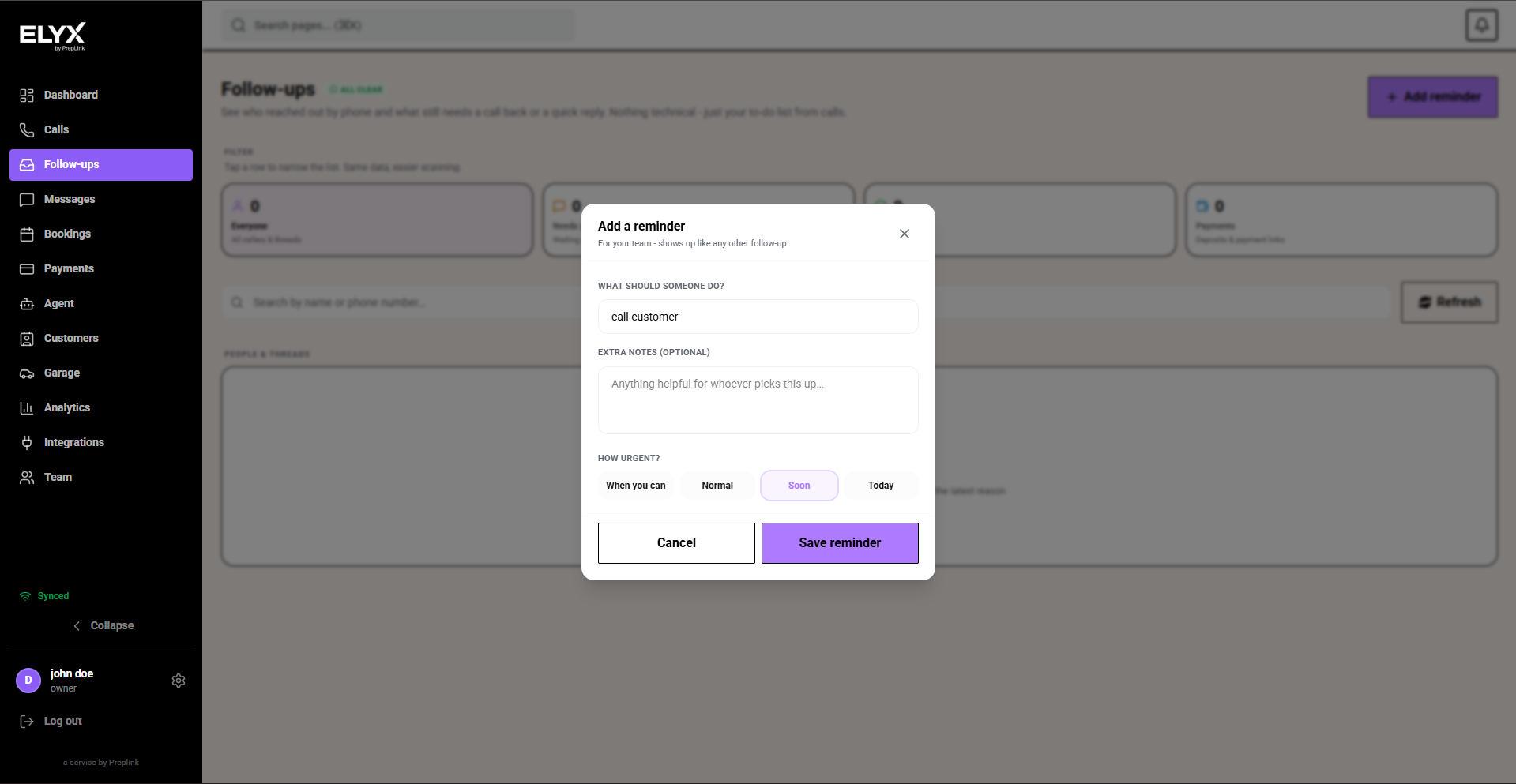Click the Team menu label
Screen dimensions: 1516x784
(58, 478)
